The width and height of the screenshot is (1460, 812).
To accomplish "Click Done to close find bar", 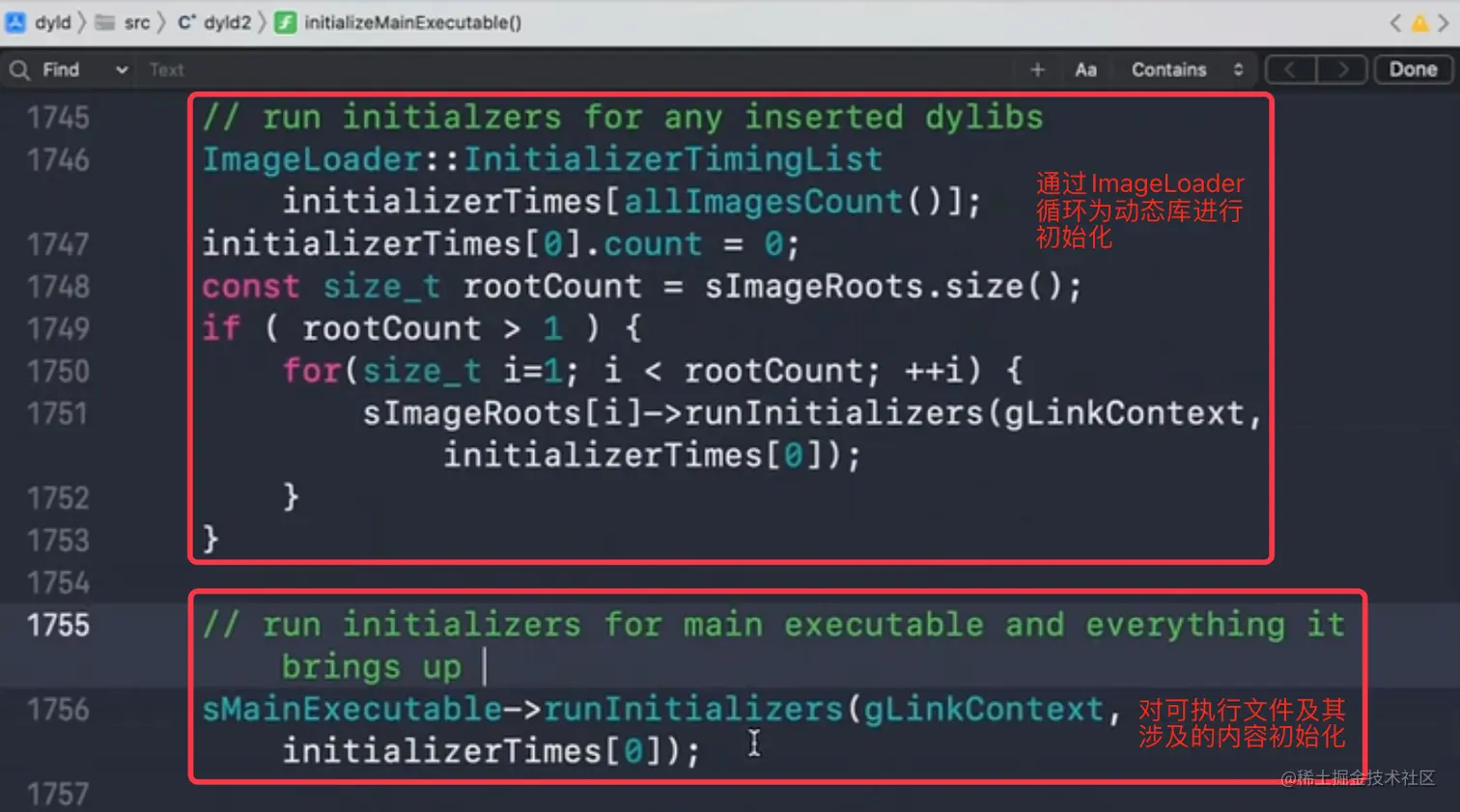I will pyautogui.click(x=1413, y=70).
